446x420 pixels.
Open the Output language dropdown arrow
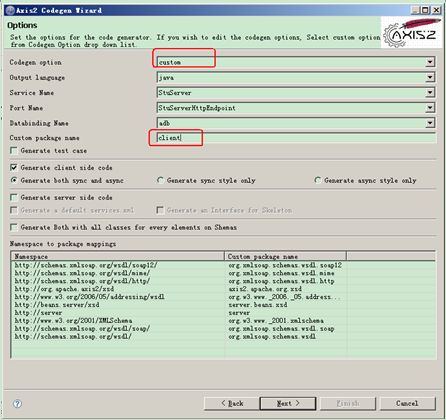[430, 77]
